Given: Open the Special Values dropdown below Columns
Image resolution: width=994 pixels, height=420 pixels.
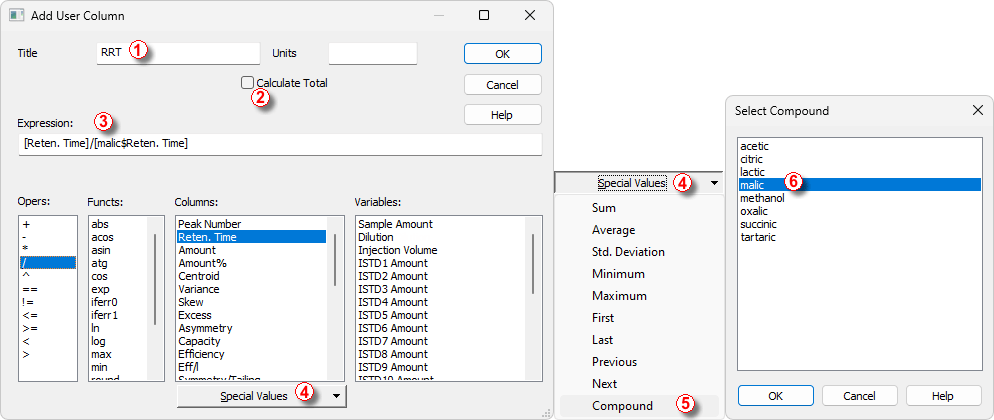Looking at the screenshot, I should (x=261, y=396).
